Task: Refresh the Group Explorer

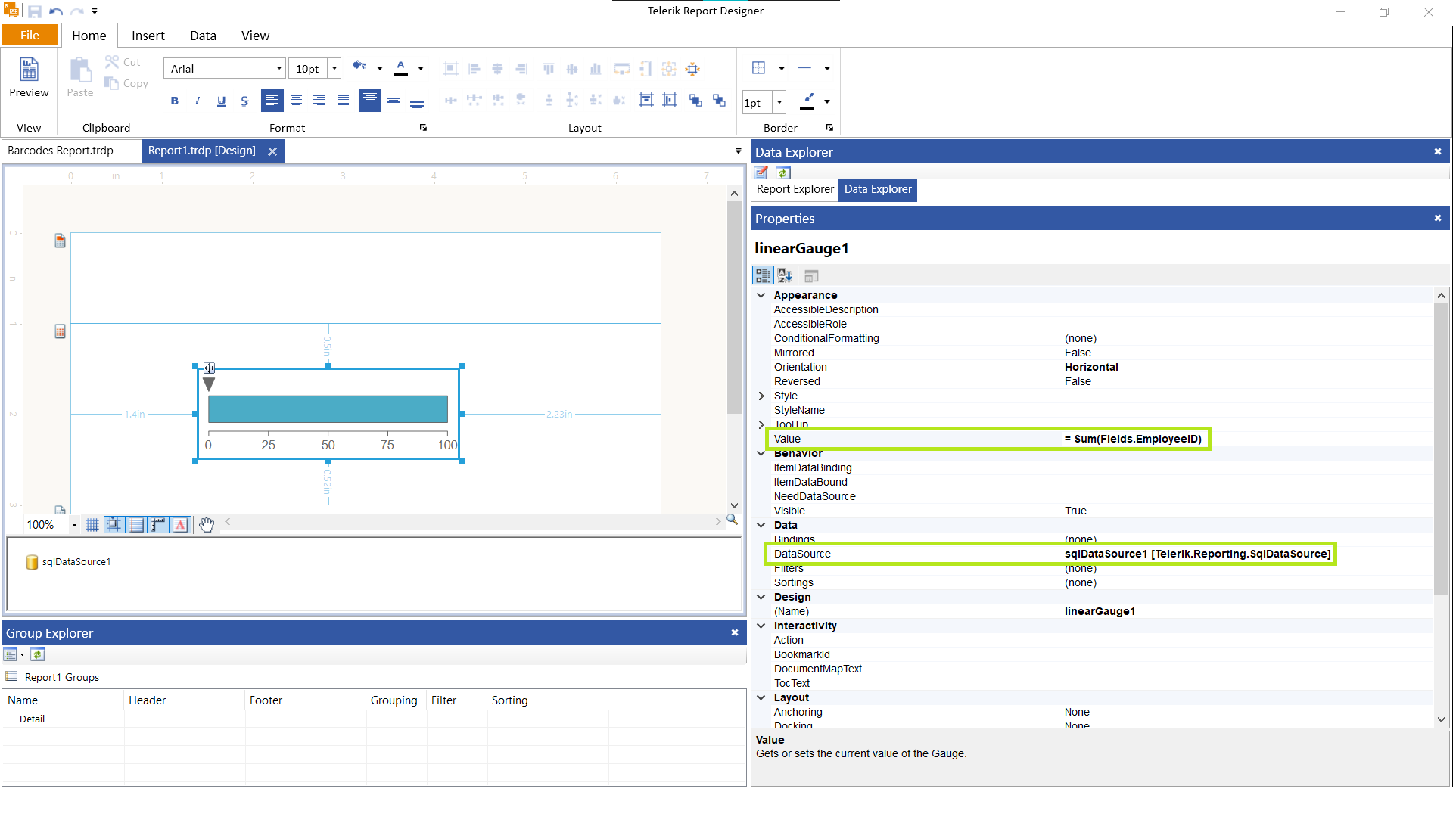Action: (x=38, y=654)
